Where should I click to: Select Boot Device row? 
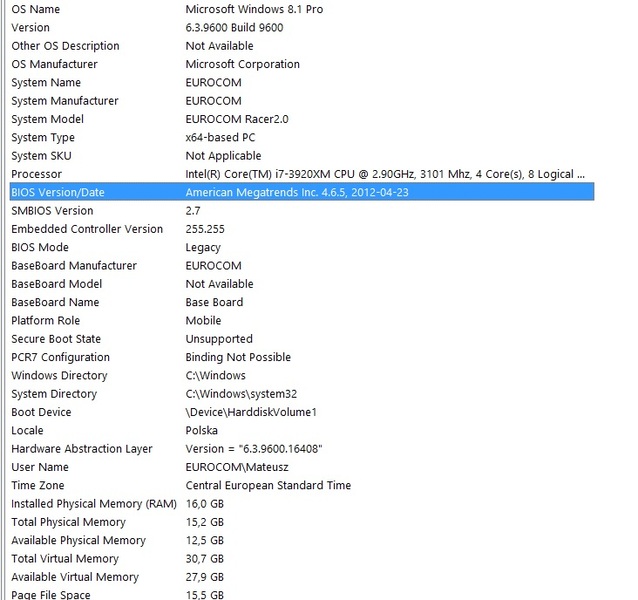point(302,412)
